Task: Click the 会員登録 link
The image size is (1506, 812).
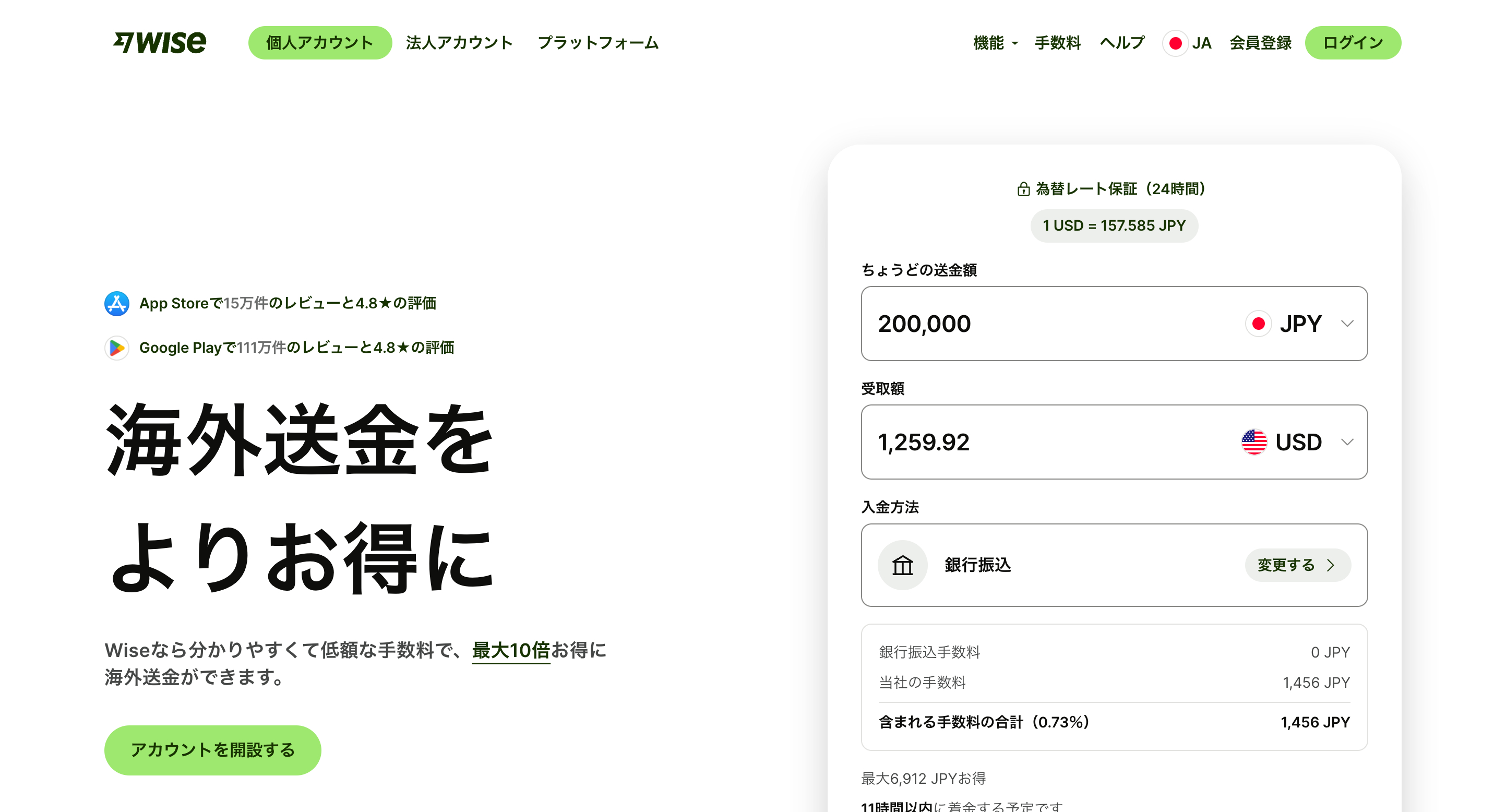Action: point(1260,43)
